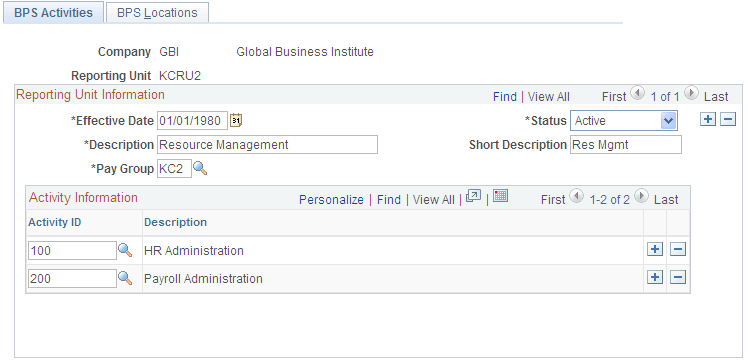
Task: Select the Payroll Administration description text
Action: (203, 279)
